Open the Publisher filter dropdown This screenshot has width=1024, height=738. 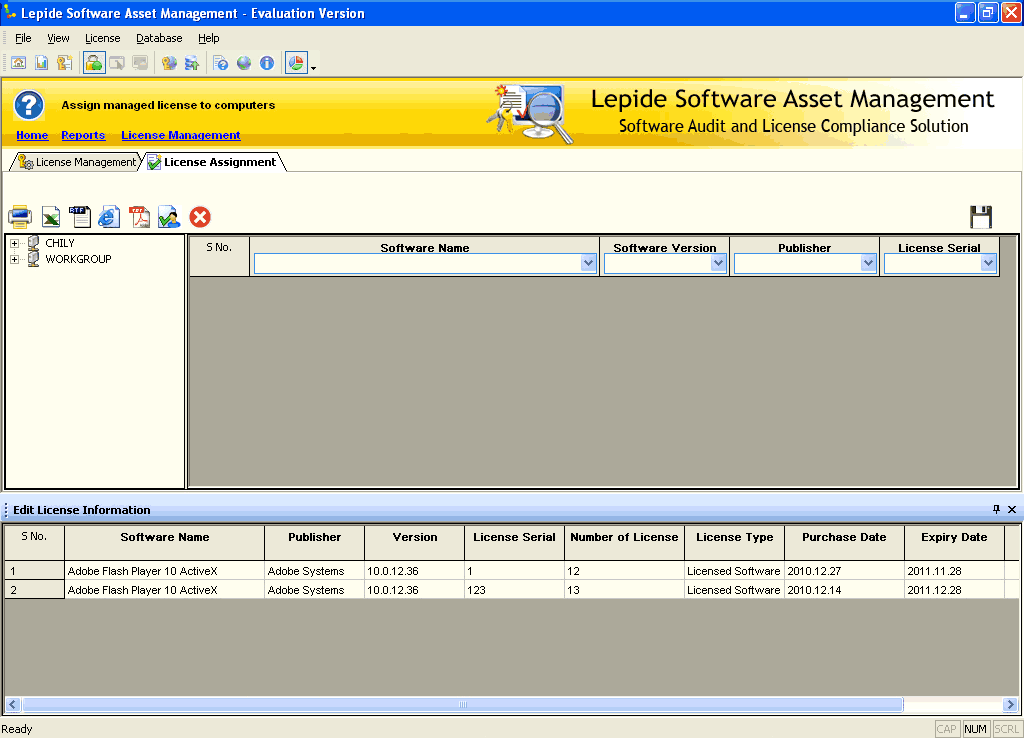tap(868, 263)
